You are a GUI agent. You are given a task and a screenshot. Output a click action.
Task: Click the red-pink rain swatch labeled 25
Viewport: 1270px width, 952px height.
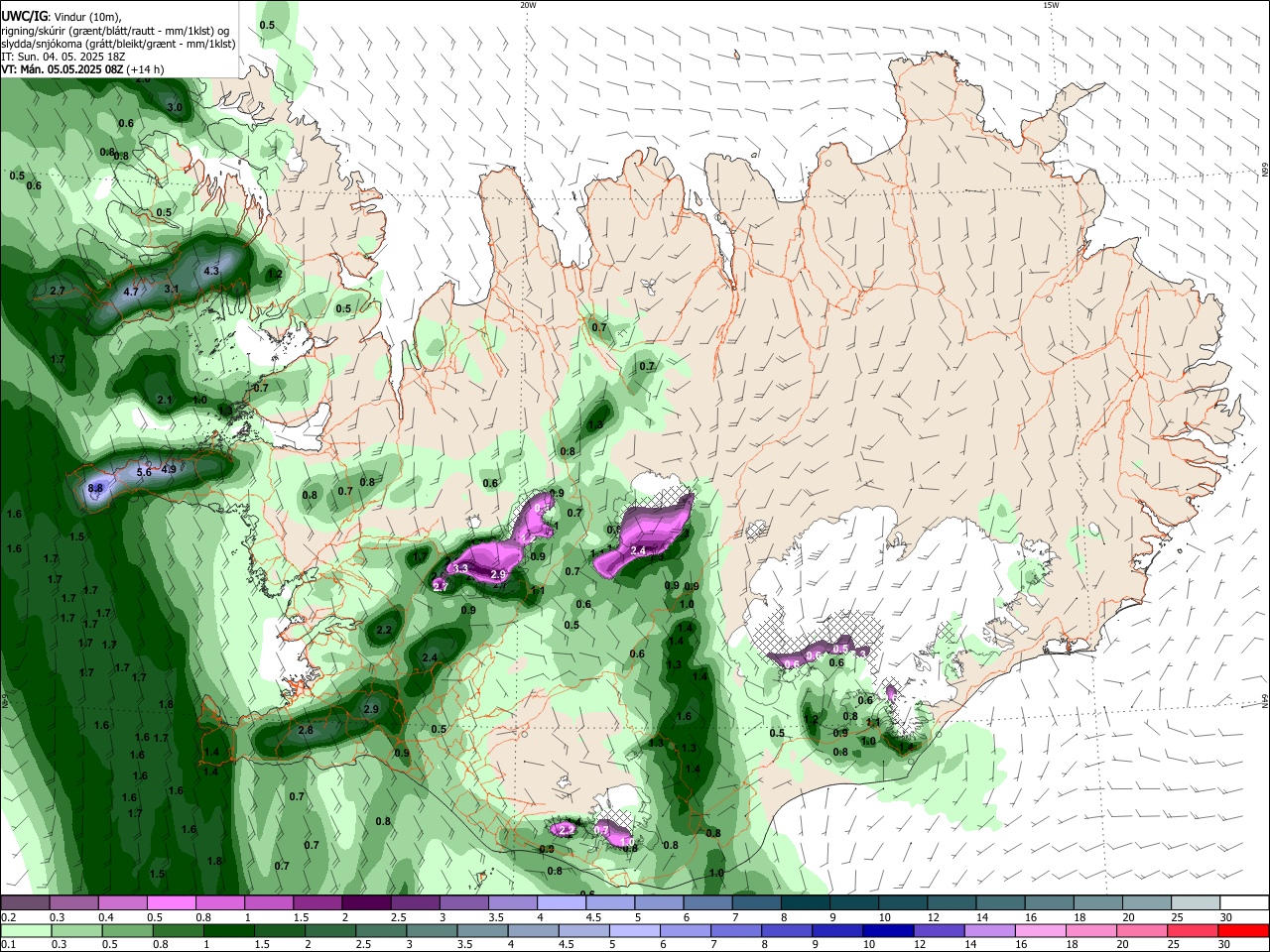[1193, 931]
